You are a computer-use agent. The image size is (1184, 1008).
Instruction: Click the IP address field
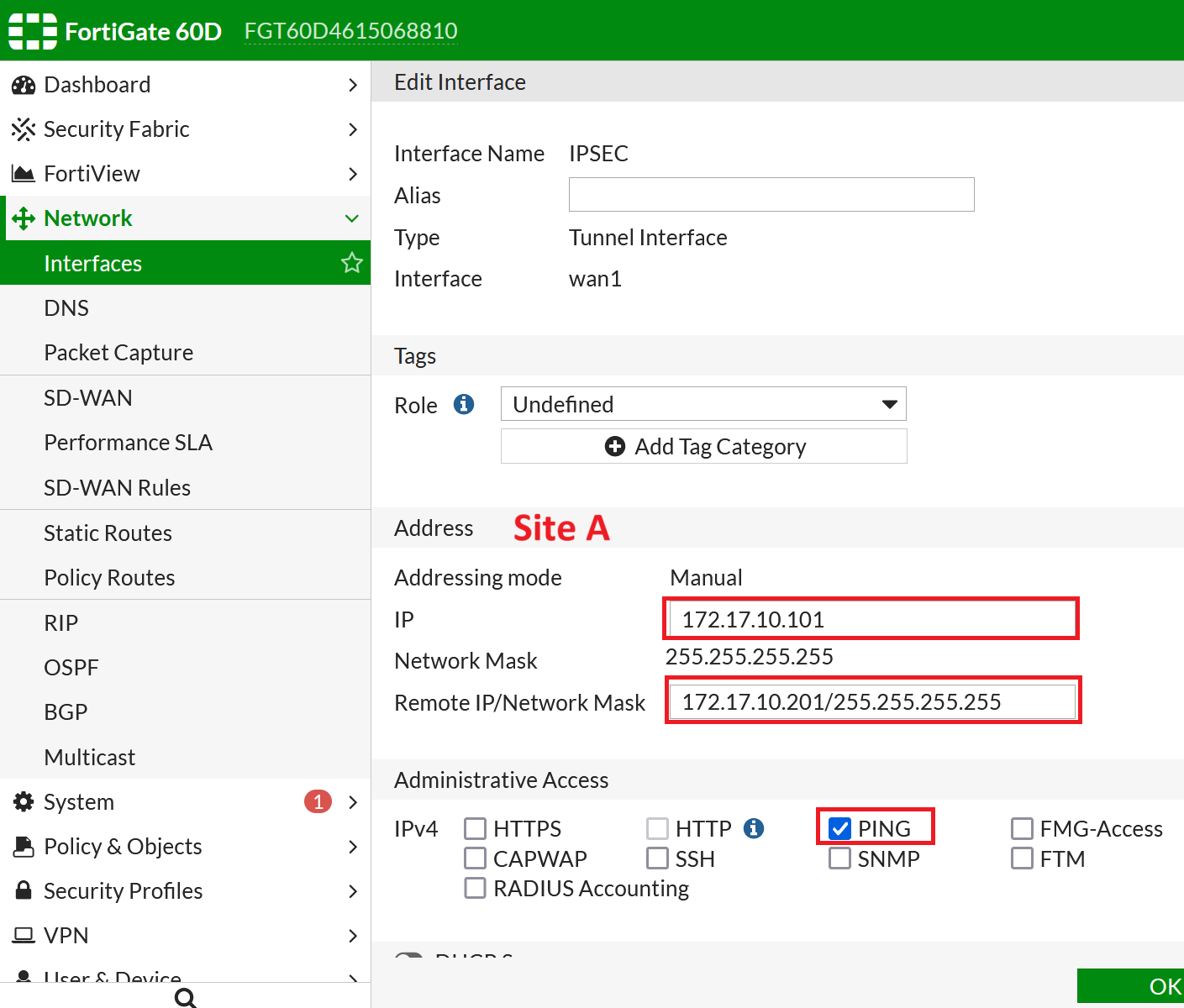[x=871, y=619]
